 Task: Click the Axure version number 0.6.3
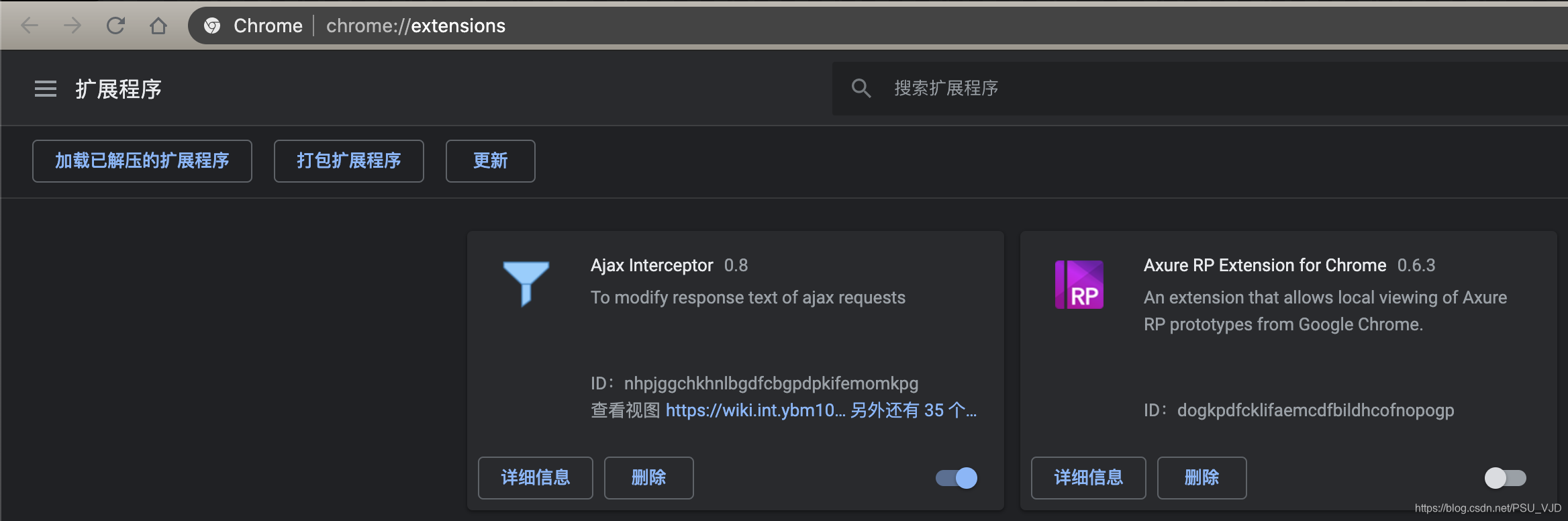[x=1416, y=265]
